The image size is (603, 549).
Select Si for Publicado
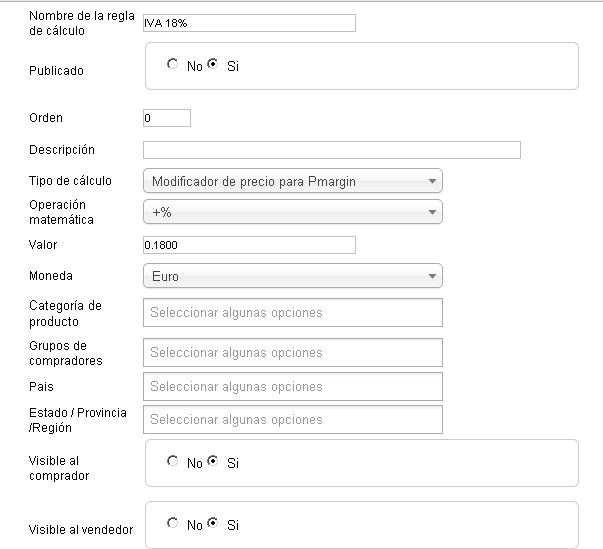pos(213,64)
